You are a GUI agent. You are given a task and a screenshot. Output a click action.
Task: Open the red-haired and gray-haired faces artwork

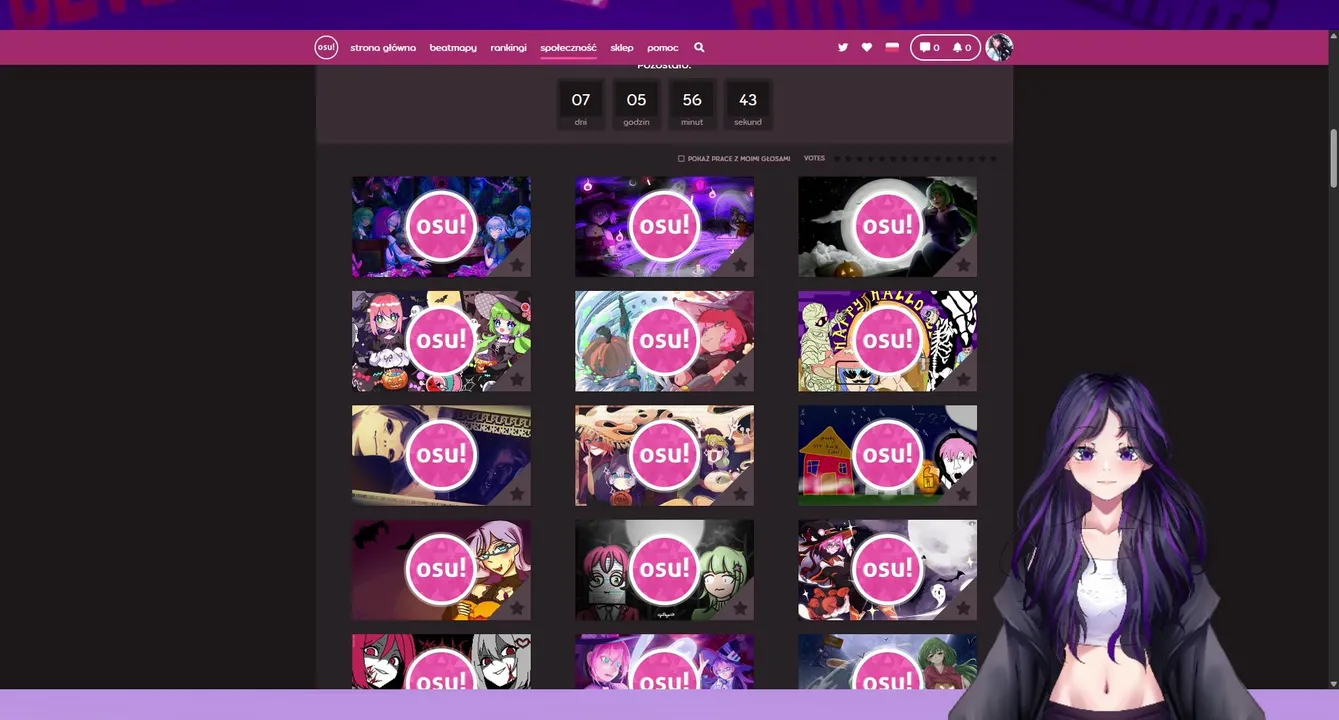pyautogui.click(x=441, y=661)
